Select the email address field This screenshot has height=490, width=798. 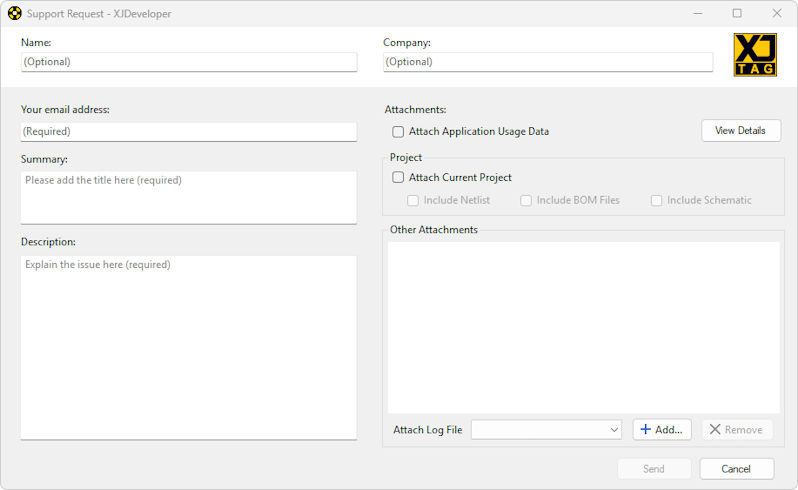(x=188, y=131)
